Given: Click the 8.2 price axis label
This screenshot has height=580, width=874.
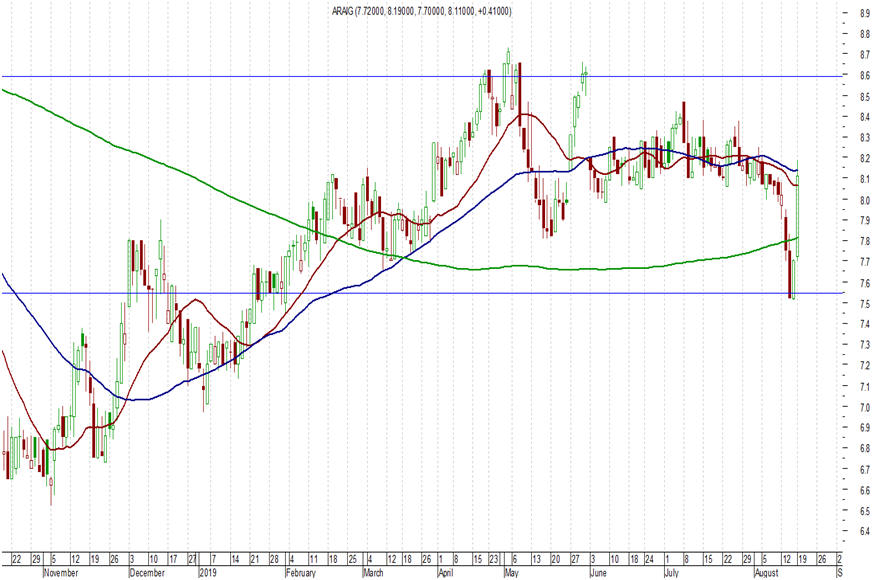Looking at the screenshot, I should 865,158.
